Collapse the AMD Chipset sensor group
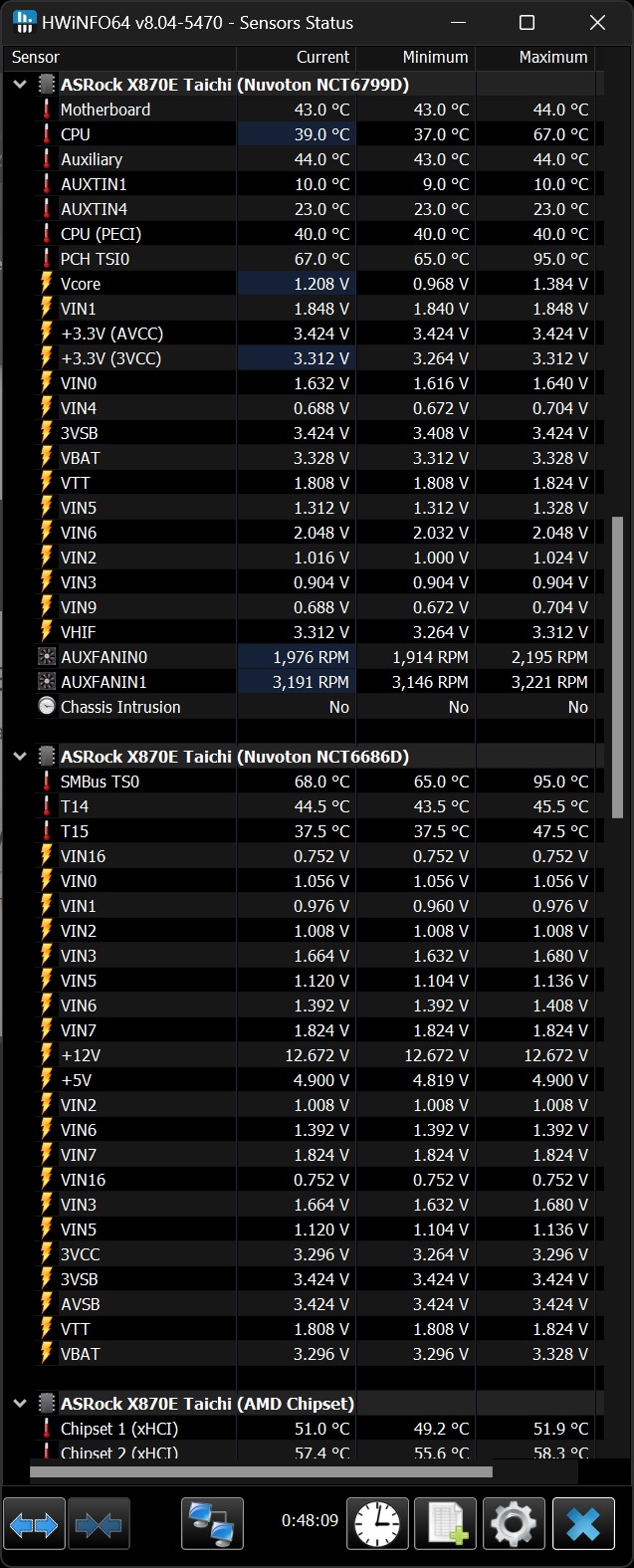The height and width of the screenshot is (1568, 634). pyautogui.click(x=19, y=1404)
